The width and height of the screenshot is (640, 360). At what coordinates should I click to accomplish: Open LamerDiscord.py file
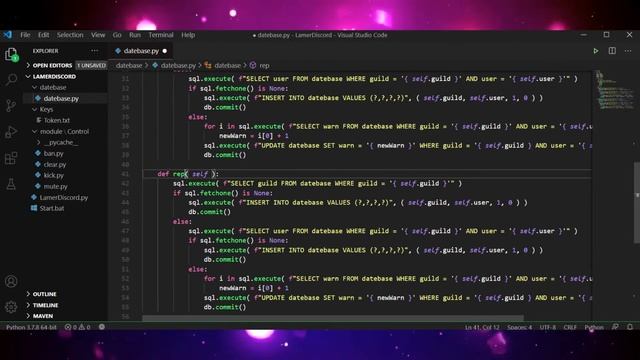[65, 198]
